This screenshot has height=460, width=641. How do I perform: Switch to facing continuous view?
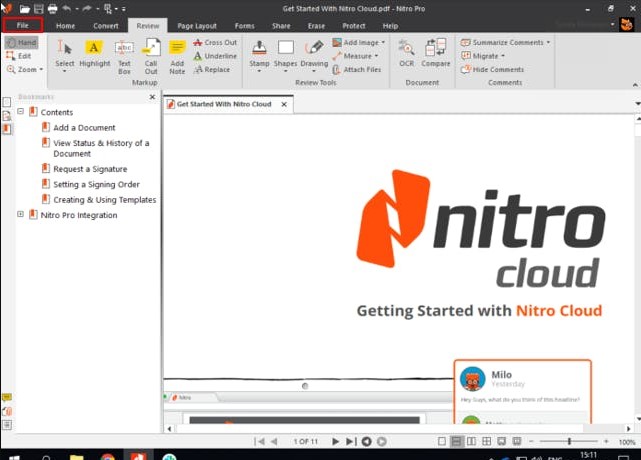tap(486, 441)
